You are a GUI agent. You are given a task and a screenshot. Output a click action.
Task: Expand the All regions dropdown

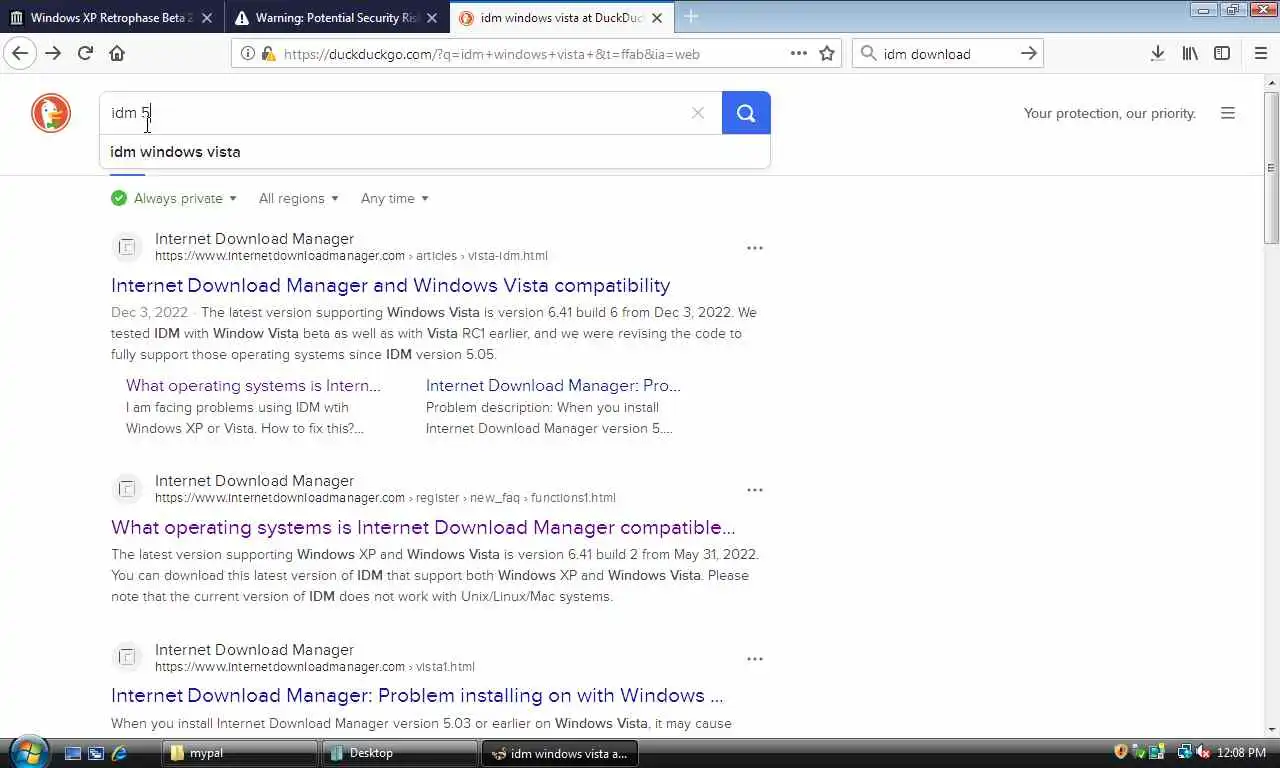pyautogui.click(x=298, y=198)
